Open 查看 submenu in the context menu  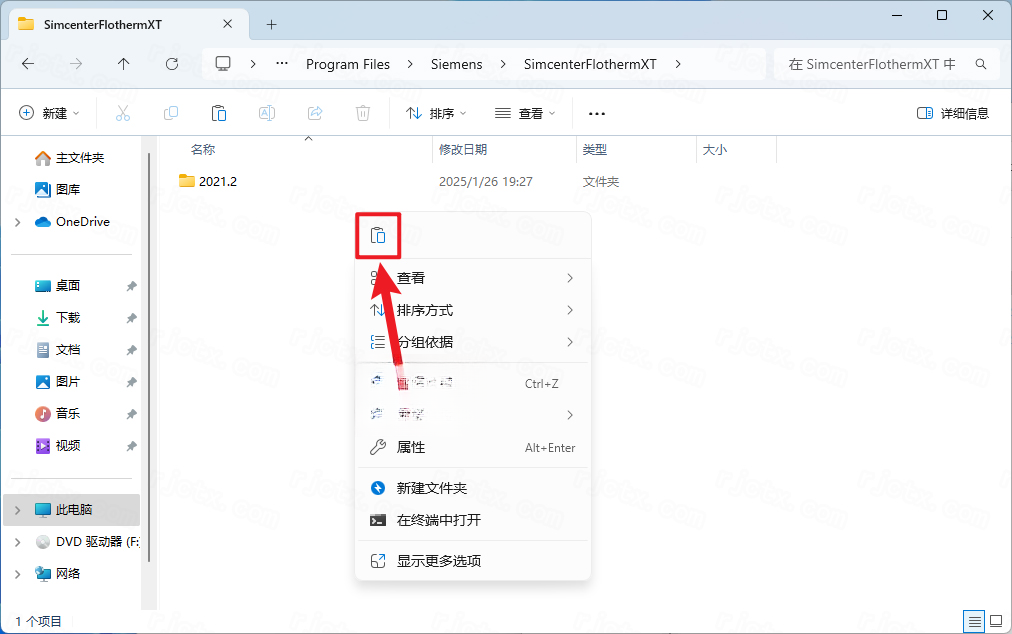click(x=472, y=278)
